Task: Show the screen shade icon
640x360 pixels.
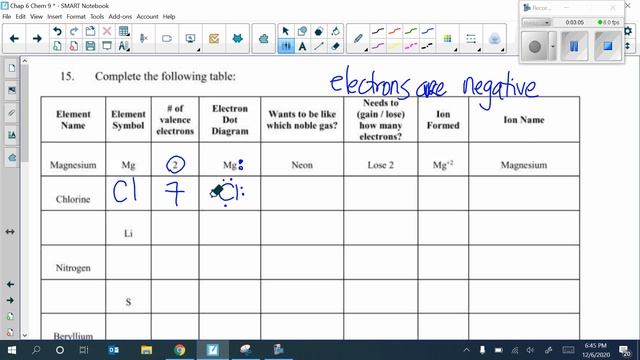Action: tap(107, 46)
